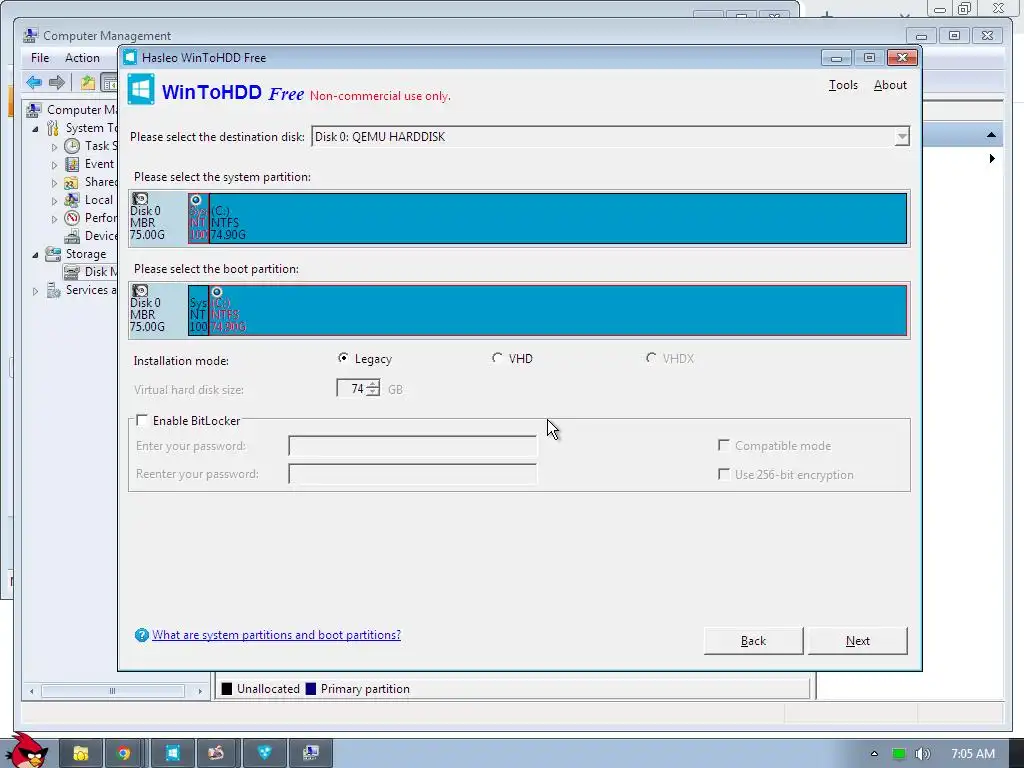Click the black Unallocated legend swatch
This screenshot has width=1024, height=768.
pos(227,688)
